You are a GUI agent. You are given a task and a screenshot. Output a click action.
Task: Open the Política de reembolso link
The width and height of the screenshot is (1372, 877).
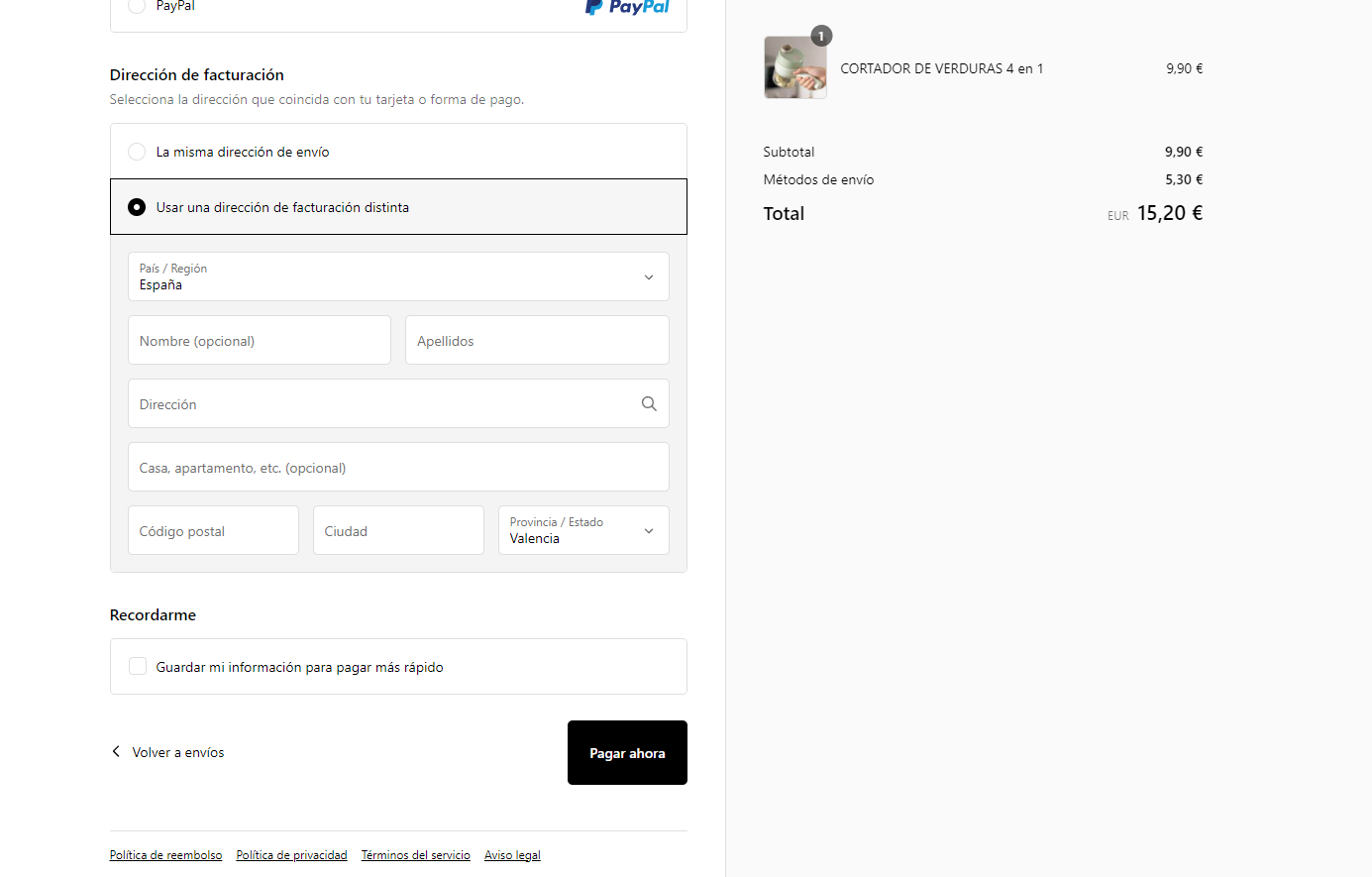pos(166,855)
